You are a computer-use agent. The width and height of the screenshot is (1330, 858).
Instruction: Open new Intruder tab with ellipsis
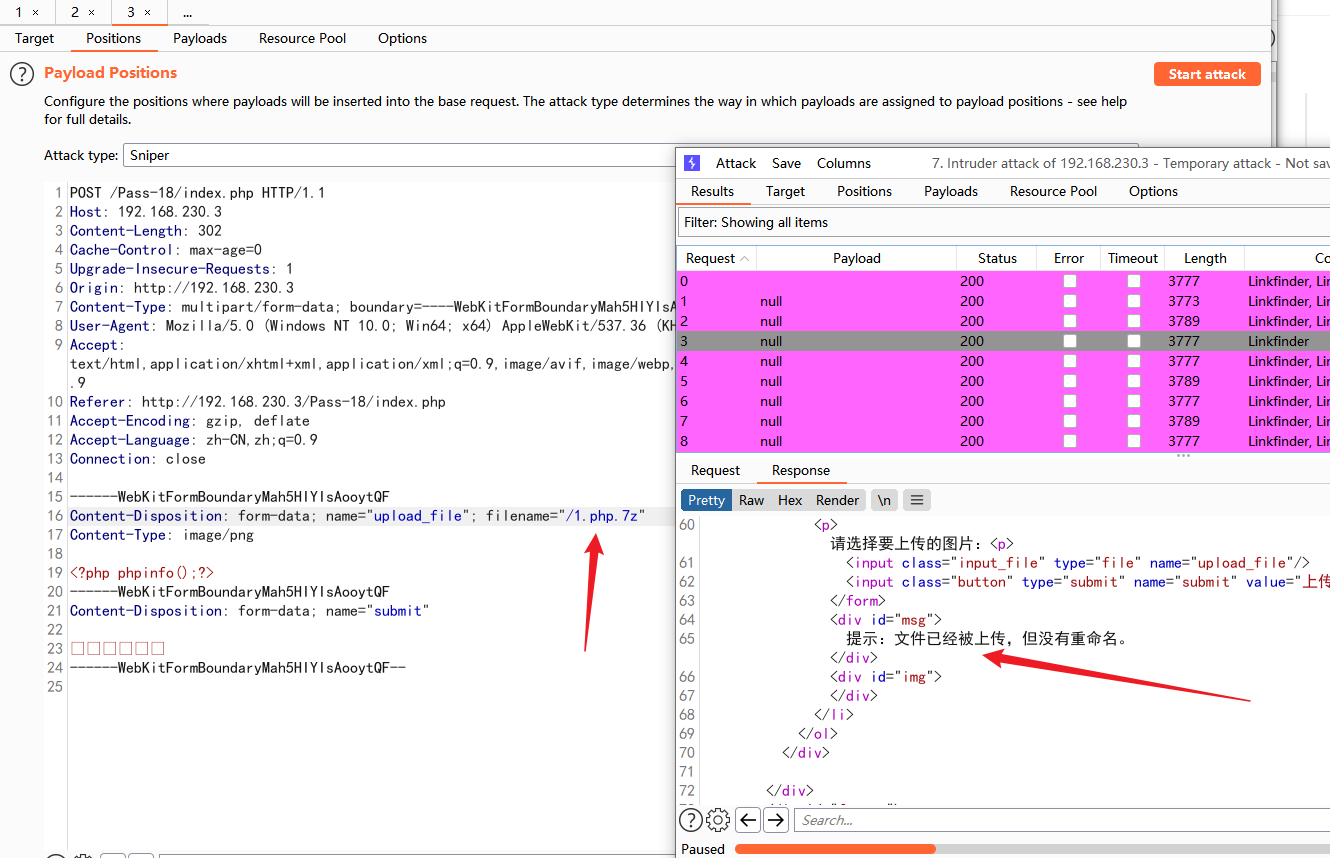[187, 13]
